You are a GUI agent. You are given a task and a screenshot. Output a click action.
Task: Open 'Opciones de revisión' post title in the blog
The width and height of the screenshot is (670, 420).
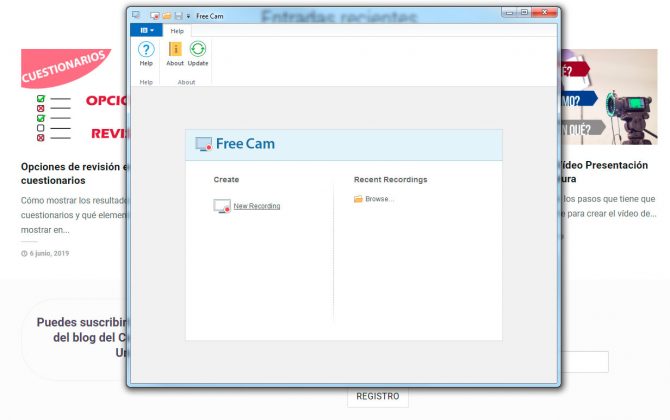click(74, 173)
